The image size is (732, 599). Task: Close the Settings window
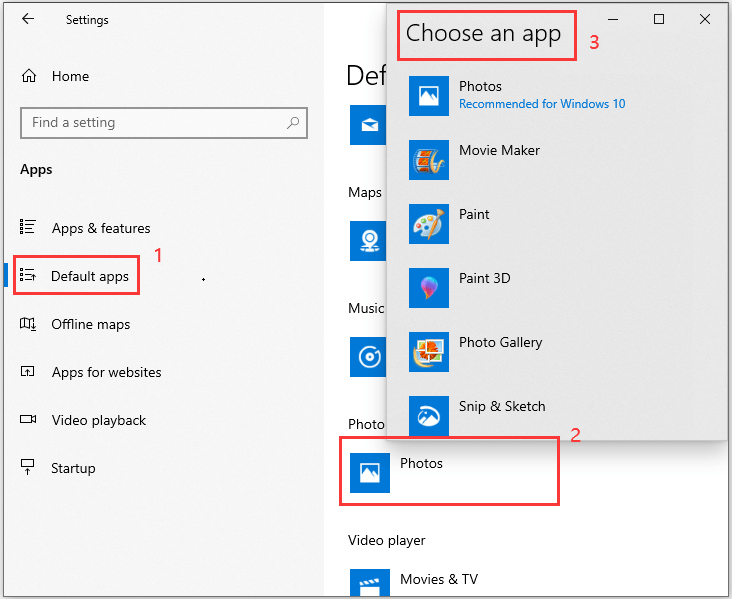click(705, 19)
